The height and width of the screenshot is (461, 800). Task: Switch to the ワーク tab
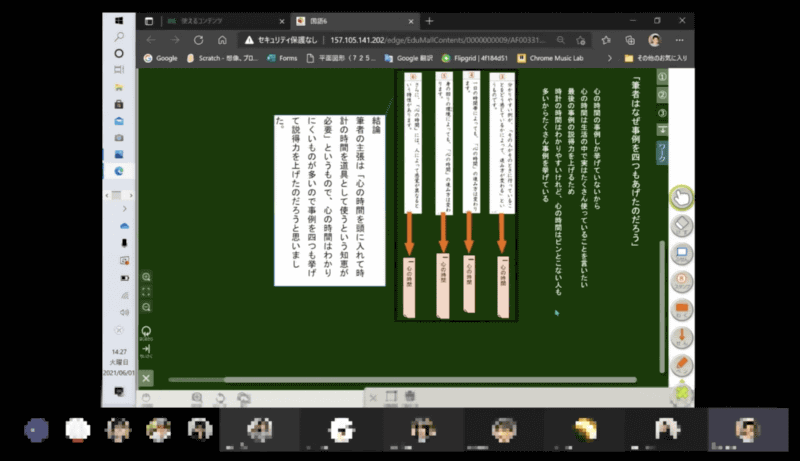(662, 152)
